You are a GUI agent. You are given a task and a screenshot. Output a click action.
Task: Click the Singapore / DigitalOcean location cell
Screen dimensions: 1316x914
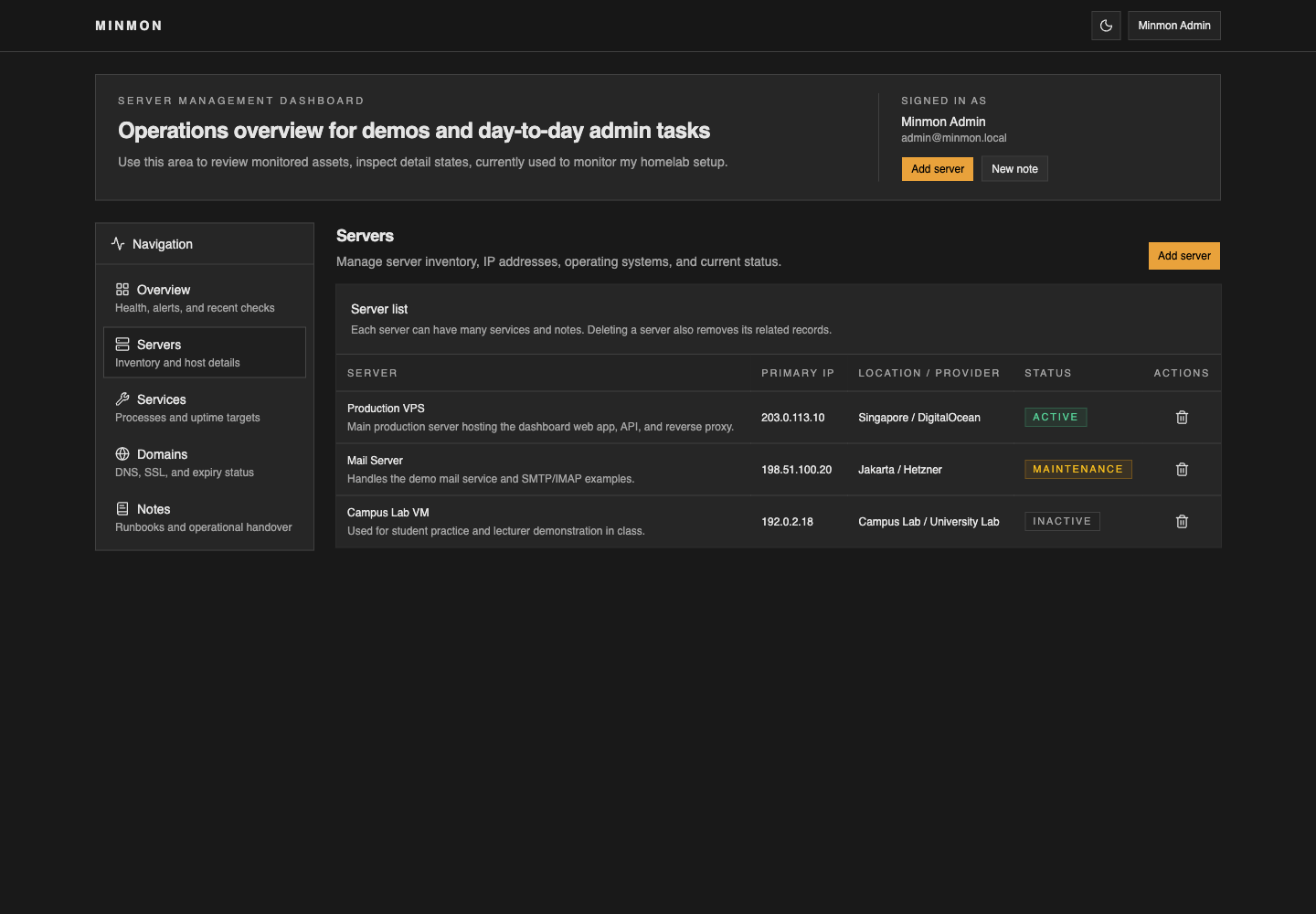[919, 418]
